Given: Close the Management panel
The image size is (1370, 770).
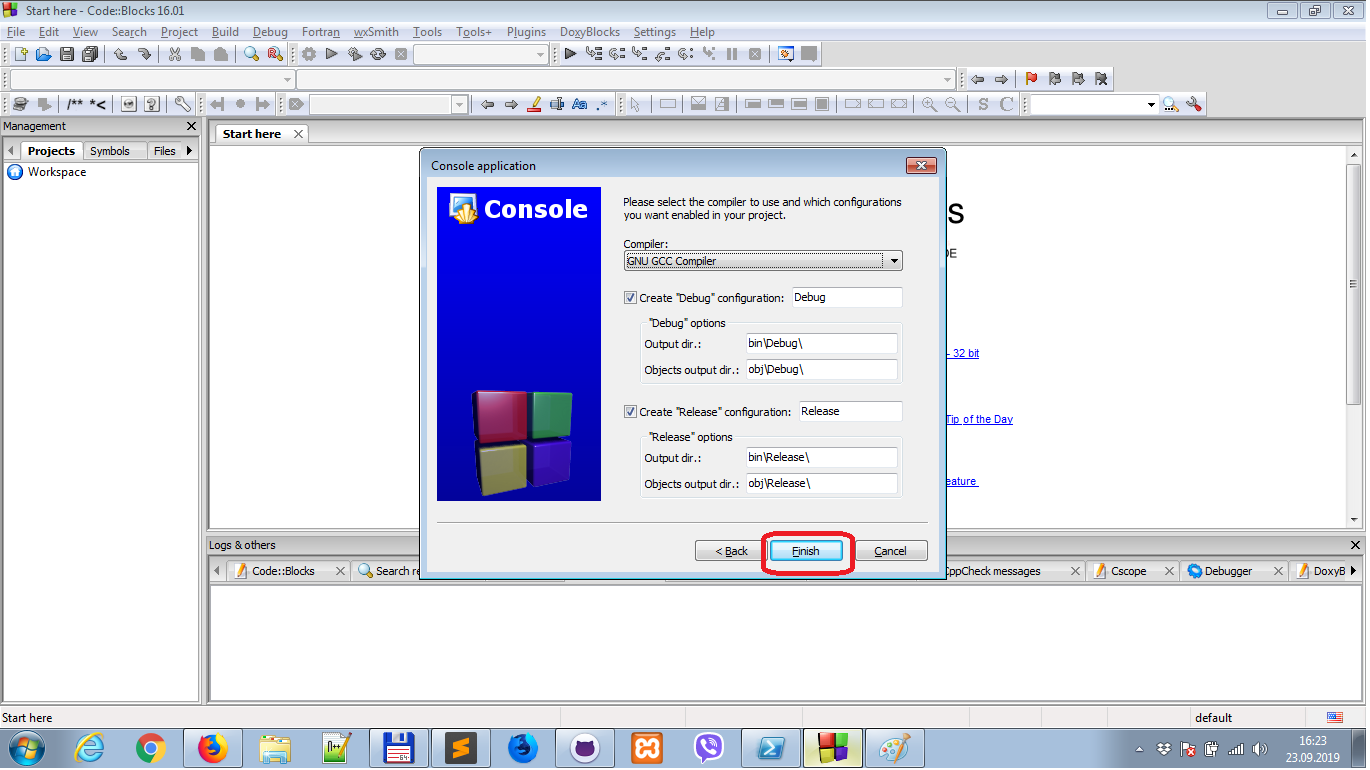Looking at the screenshot, I should 192,126.
